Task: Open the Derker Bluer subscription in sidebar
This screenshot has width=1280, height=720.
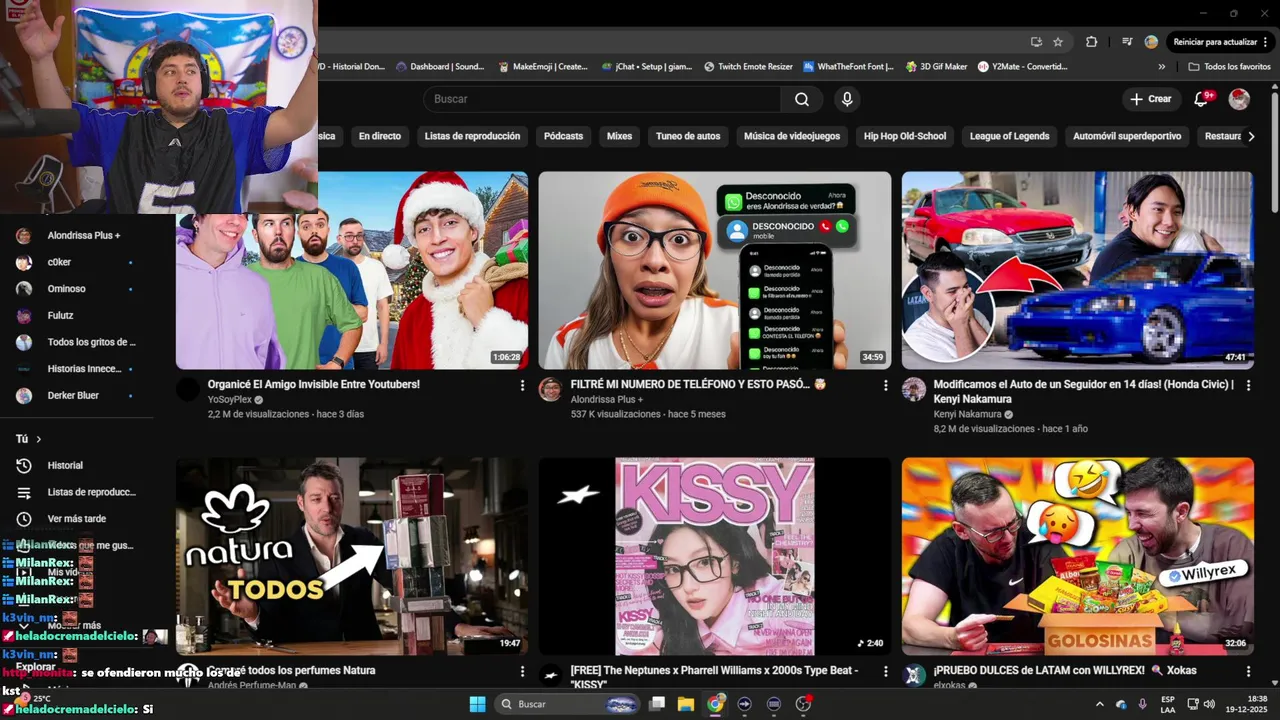Action: [x=76, y=396]
